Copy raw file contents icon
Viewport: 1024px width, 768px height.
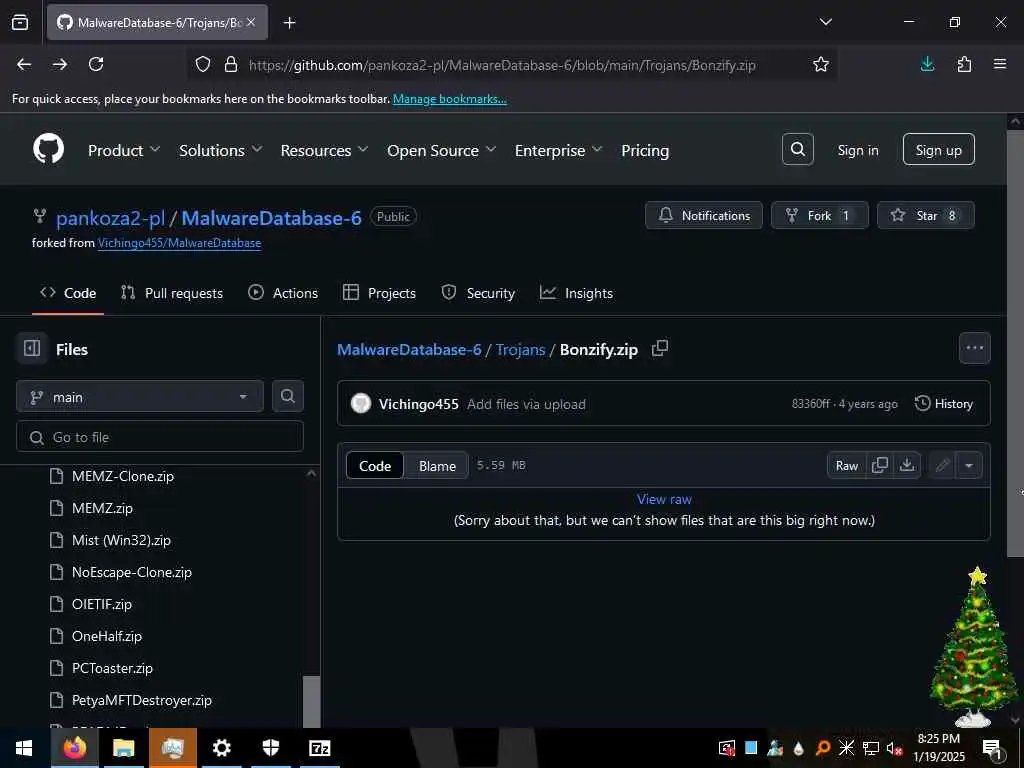click(880, 465)
